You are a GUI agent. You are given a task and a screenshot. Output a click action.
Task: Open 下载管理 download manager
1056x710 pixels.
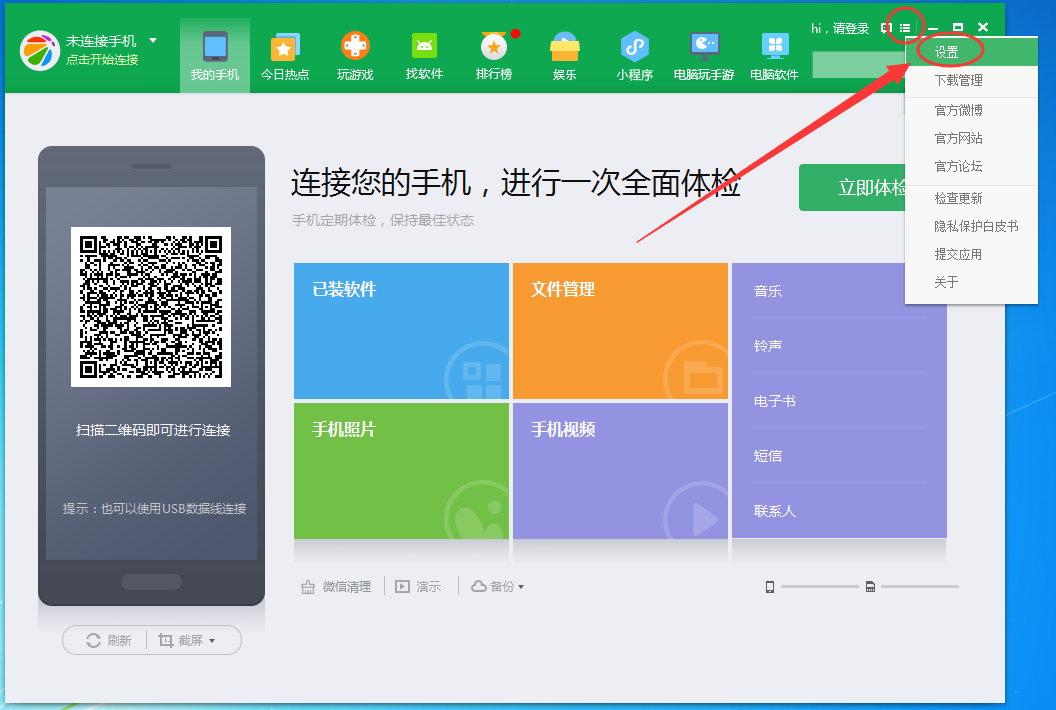[x=958, y=80]
